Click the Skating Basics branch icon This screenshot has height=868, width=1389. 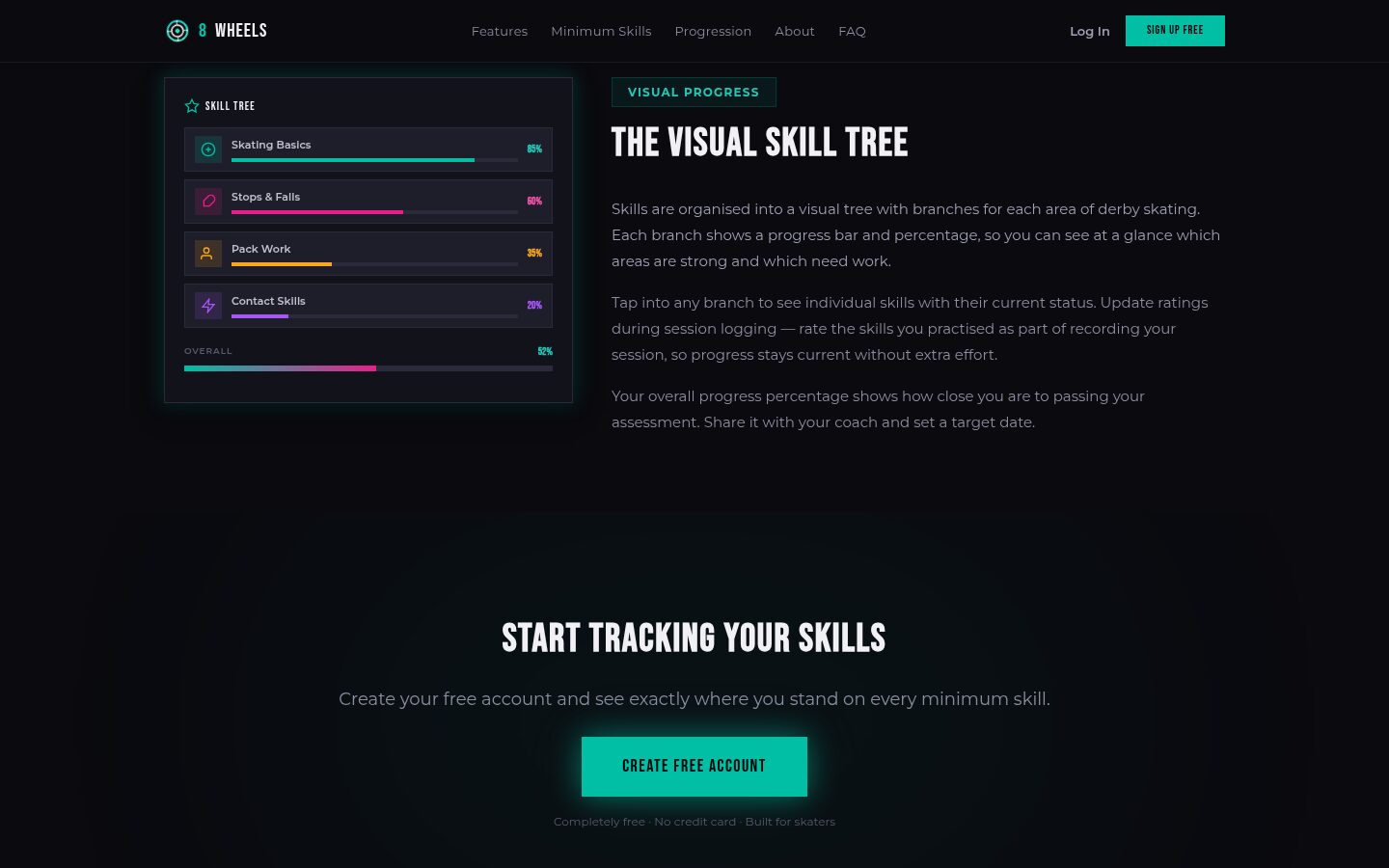(x=208, y=149)
